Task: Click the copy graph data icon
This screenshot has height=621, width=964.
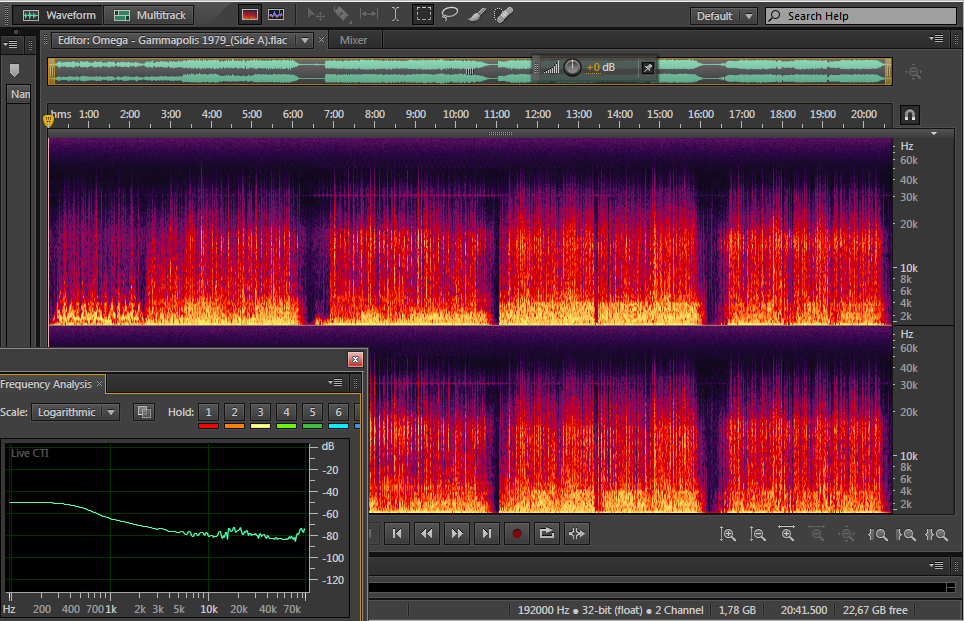Action: point(144,412)
